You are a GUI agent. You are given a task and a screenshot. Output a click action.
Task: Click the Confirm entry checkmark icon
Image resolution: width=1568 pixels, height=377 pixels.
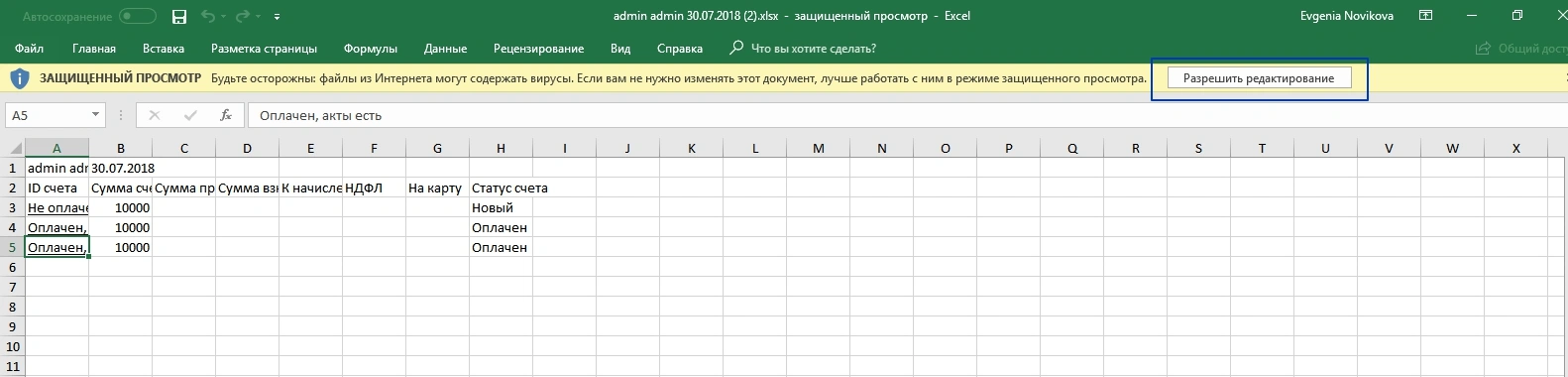(190, 115)
